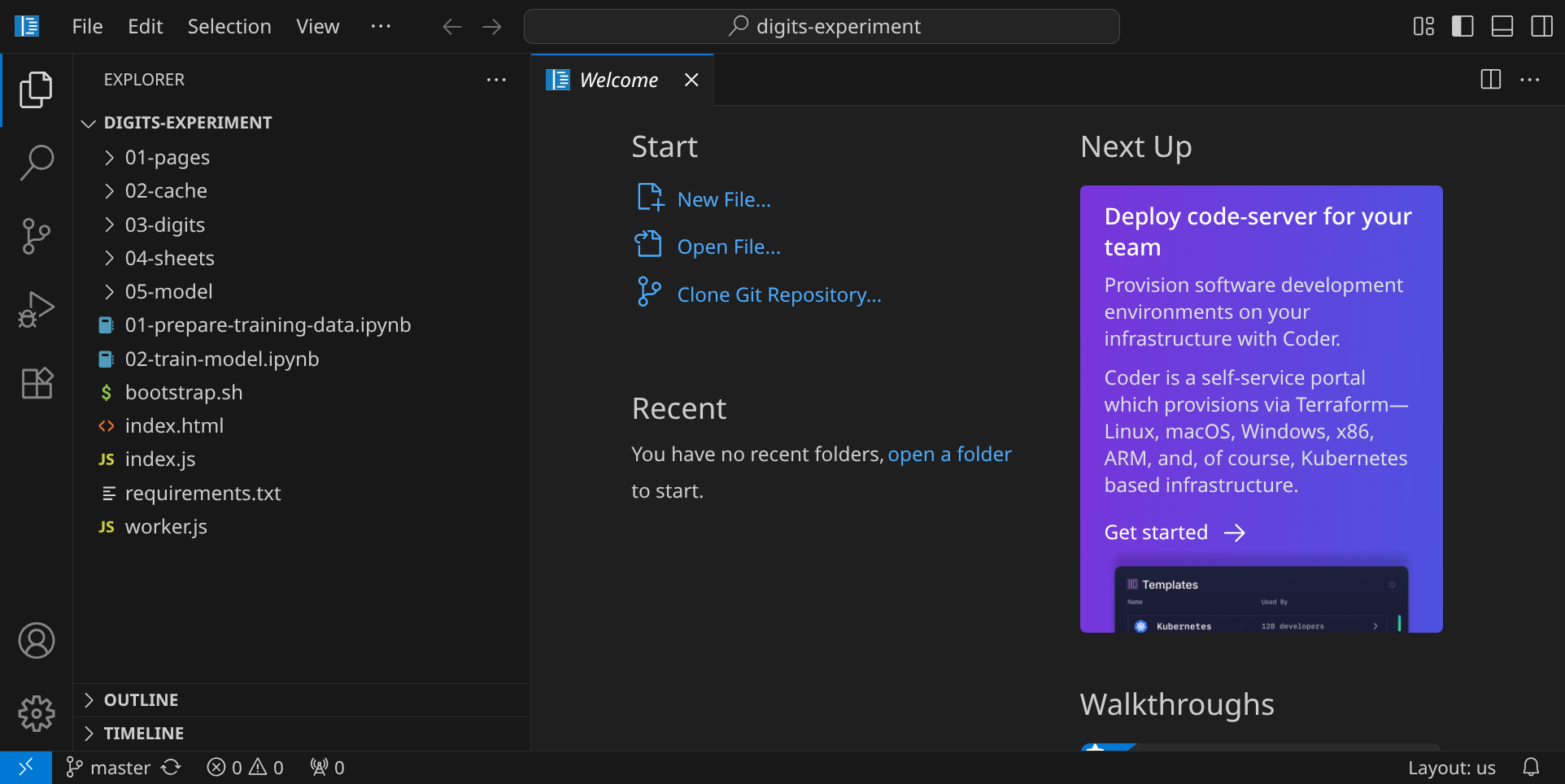Expand the OUTLINE section
Screen dimensions: 1565x784
[x=141, y=700]
